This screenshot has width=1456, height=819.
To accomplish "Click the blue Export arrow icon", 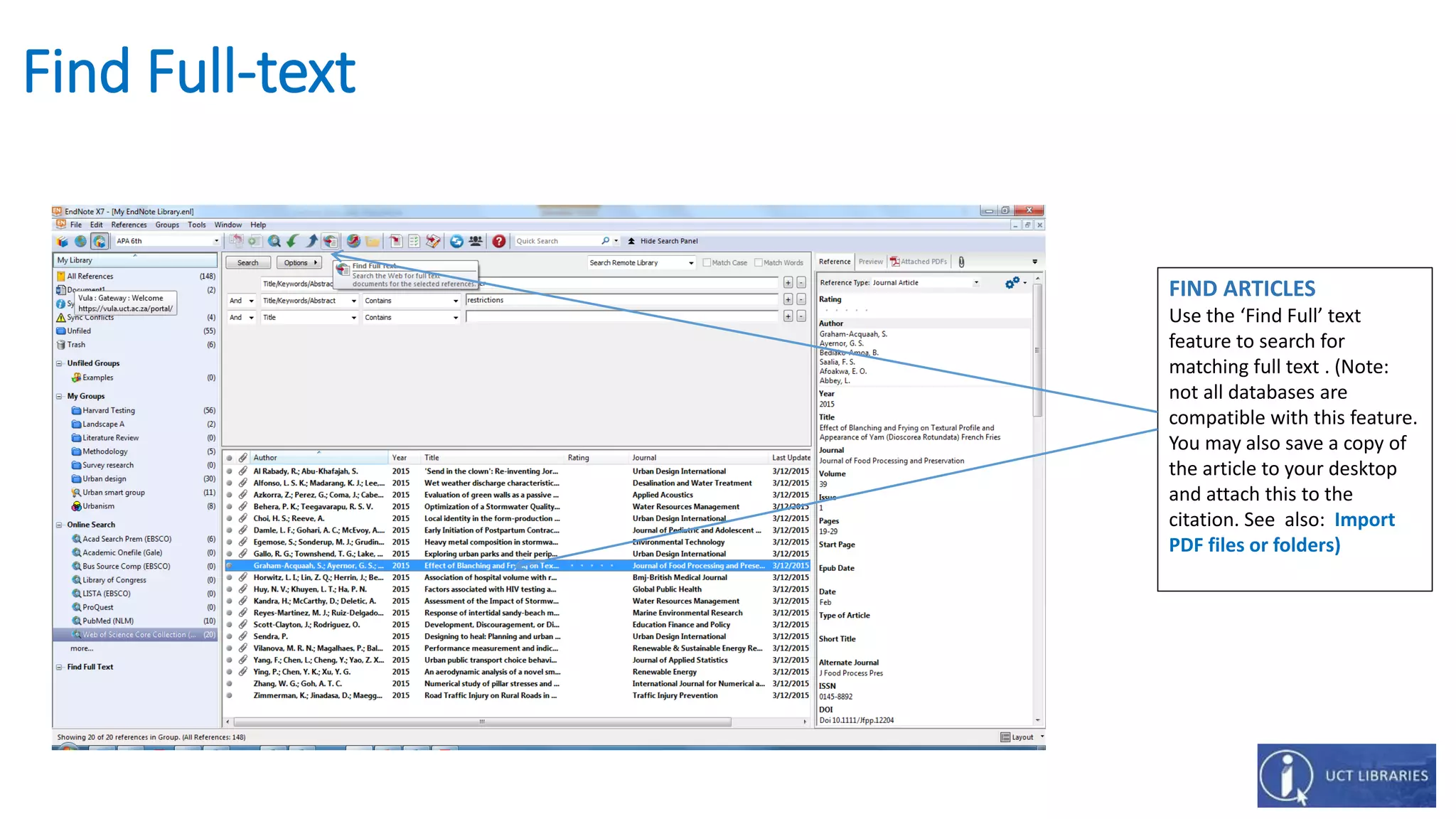I will point(311,241).
